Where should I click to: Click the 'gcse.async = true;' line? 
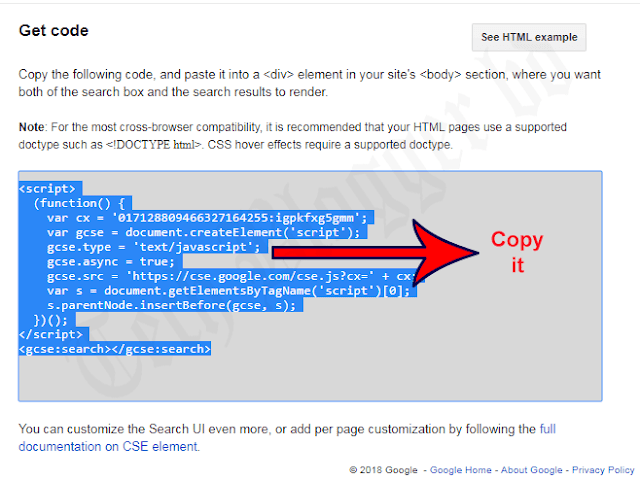pyautogui.click(x=111, y=262)
